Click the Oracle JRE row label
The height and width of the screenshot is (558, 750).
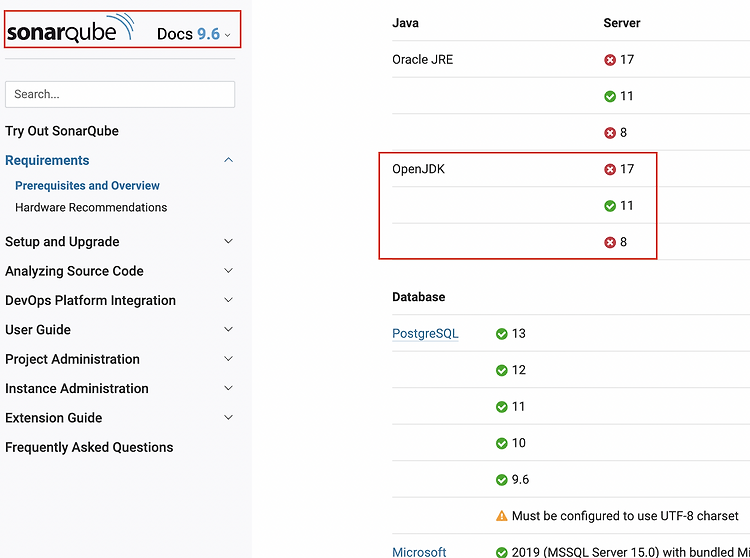point(422,59)
